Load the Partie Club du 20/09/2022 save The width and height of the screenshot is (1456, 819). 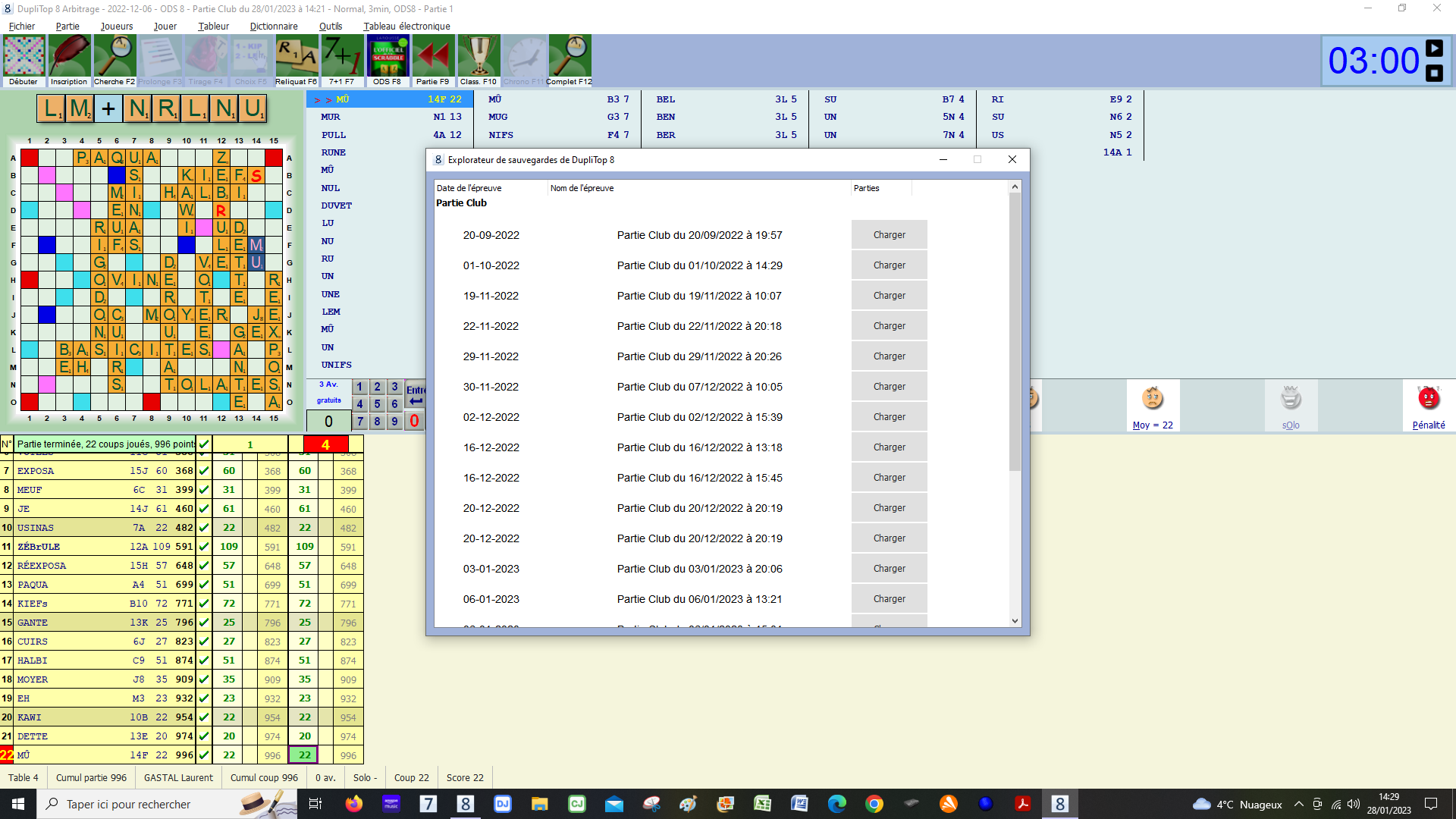pyautogui.click(x=889, y=235)
